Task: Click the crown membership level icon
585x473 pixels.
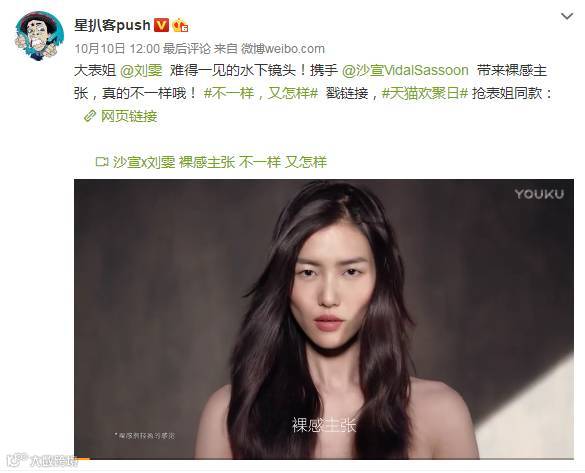Action: (180, 25)
